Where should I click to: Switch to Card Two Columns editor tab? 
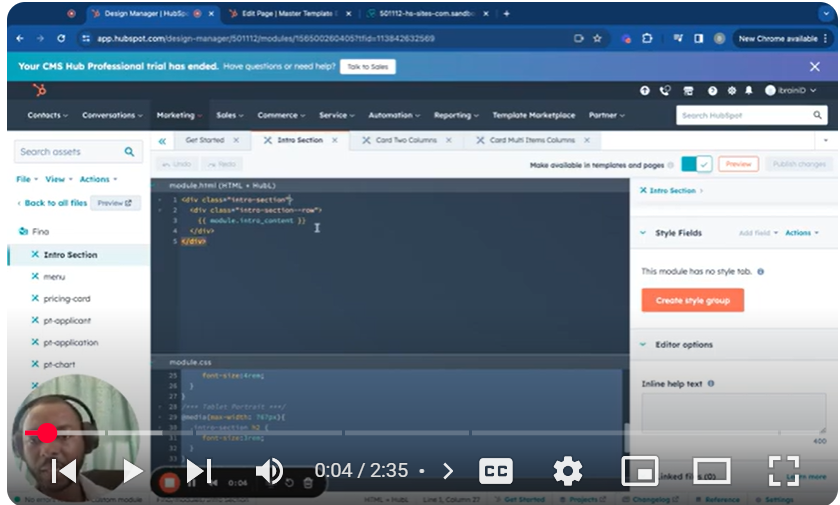406,140
